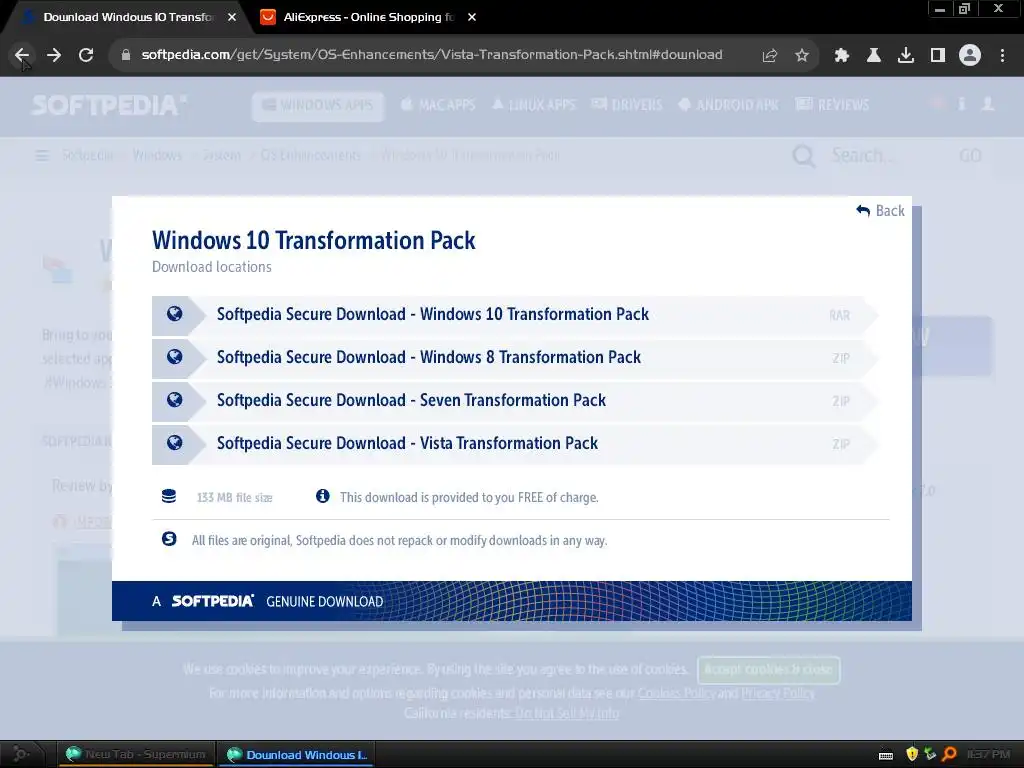
Task: Click the Softpedia S badge icon
Action: point(169,539)
